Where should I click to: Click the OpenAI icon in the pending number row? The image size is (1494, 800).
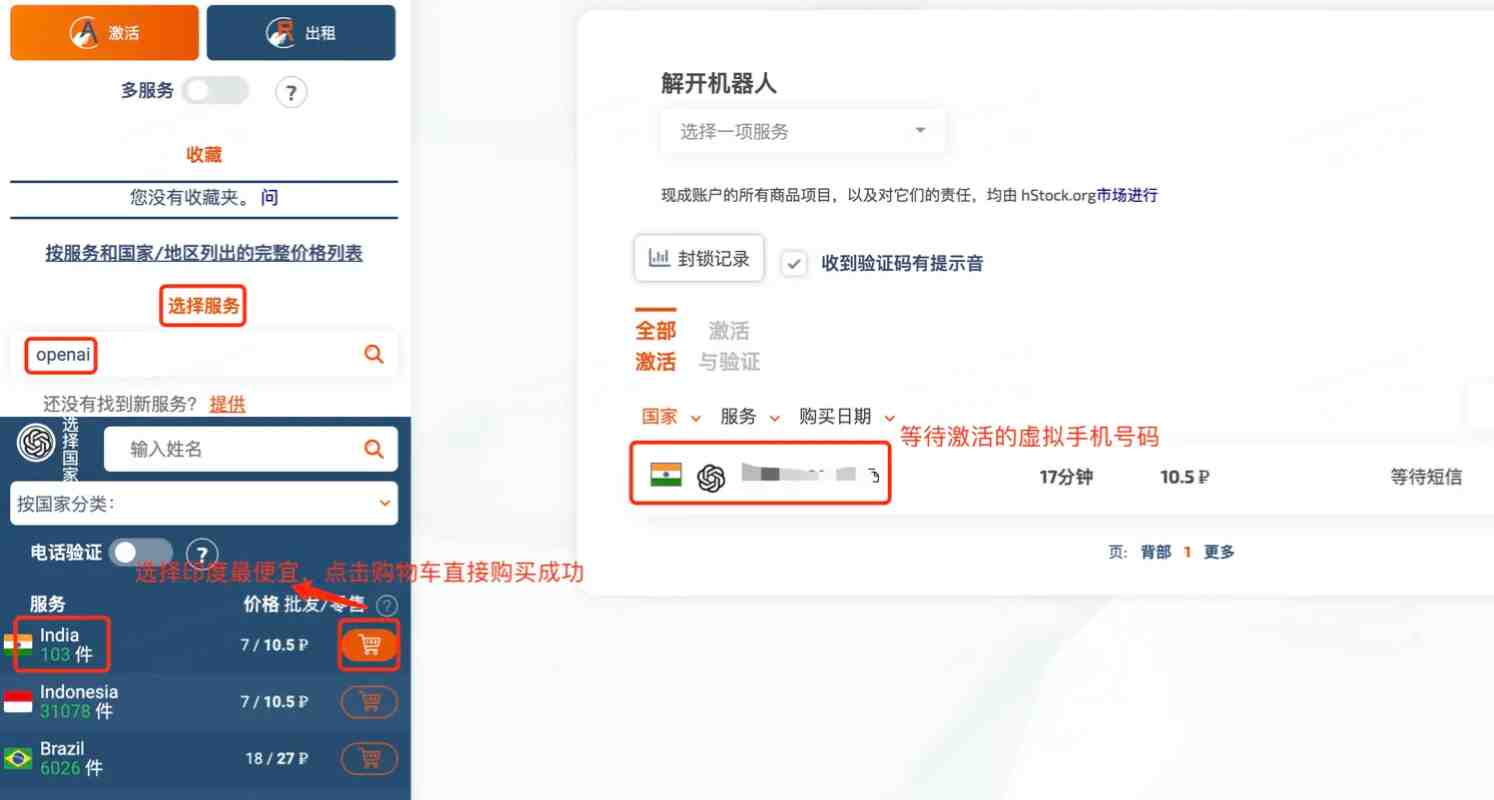[709, 477]
